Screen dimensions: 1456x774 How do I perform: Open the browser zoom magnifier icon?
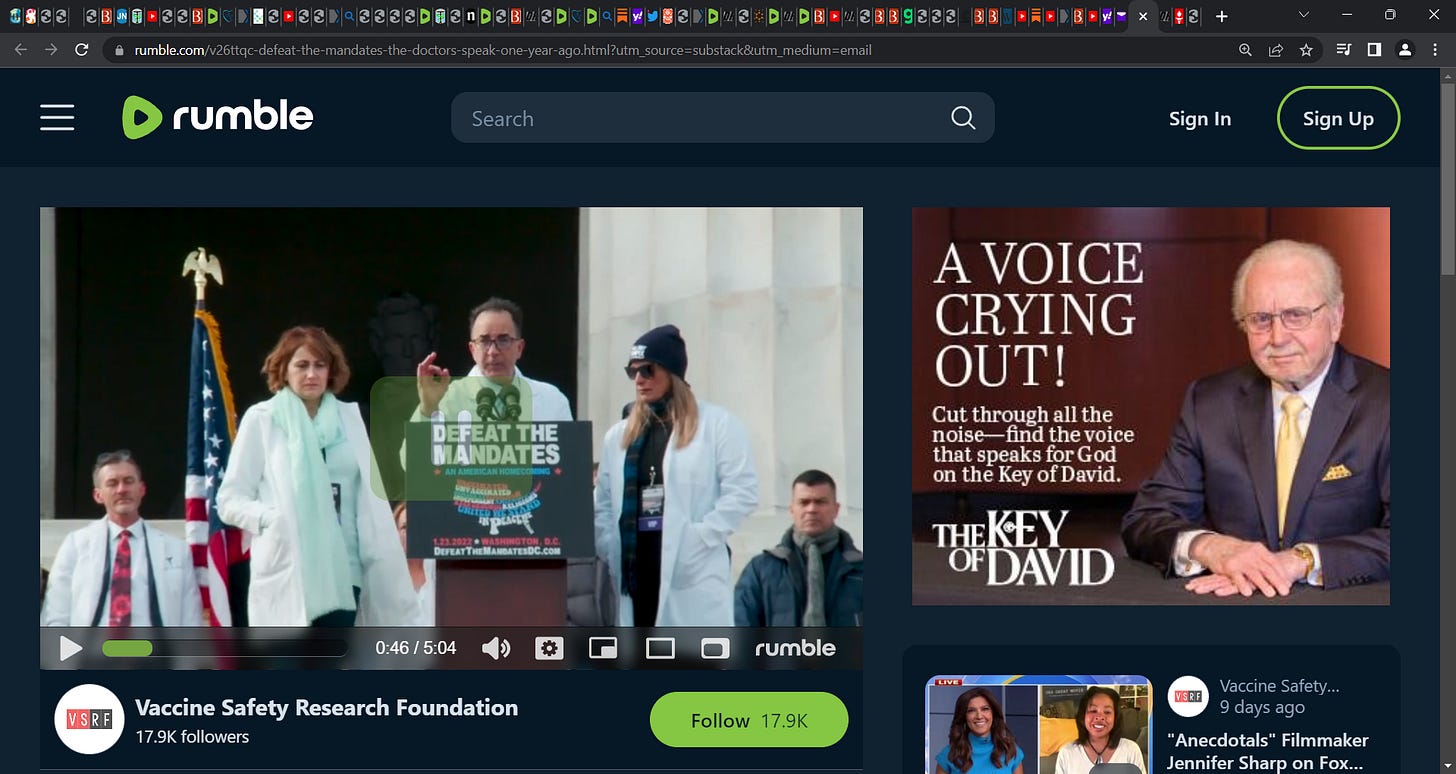click(1245, 50)
